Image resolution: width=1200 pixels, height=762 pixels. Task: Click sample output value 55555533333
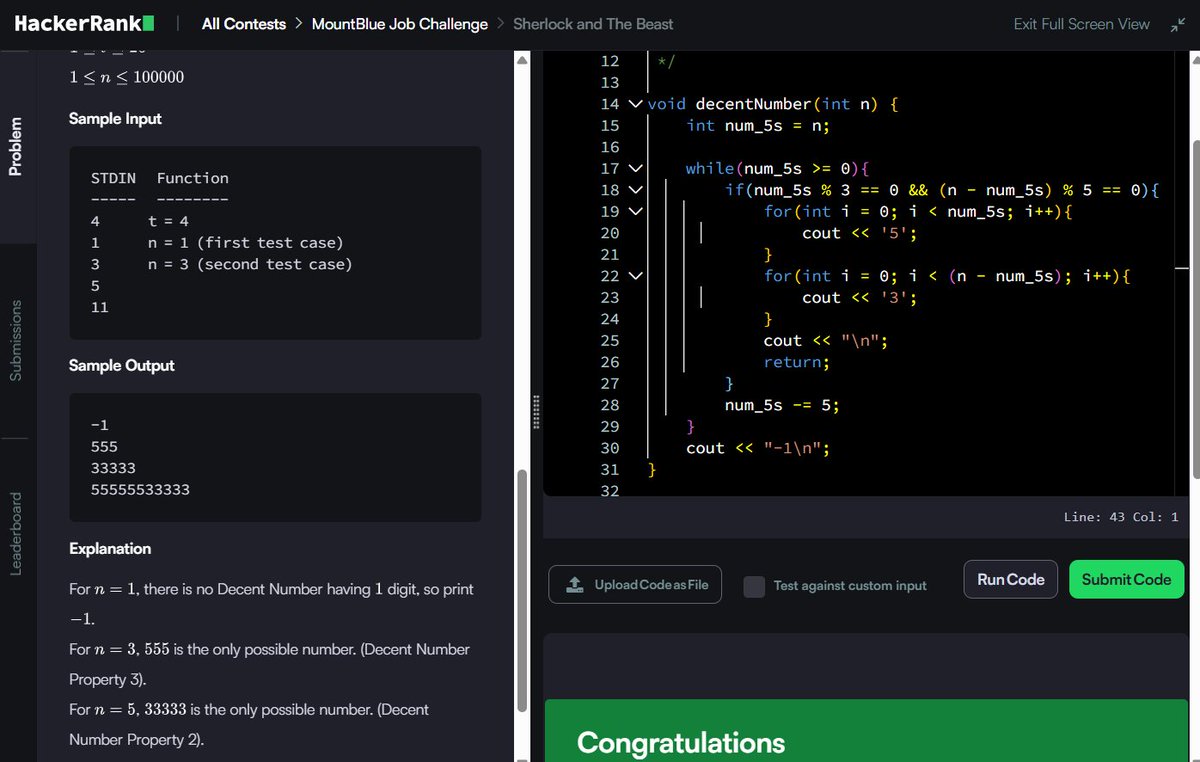pos(140,490)
